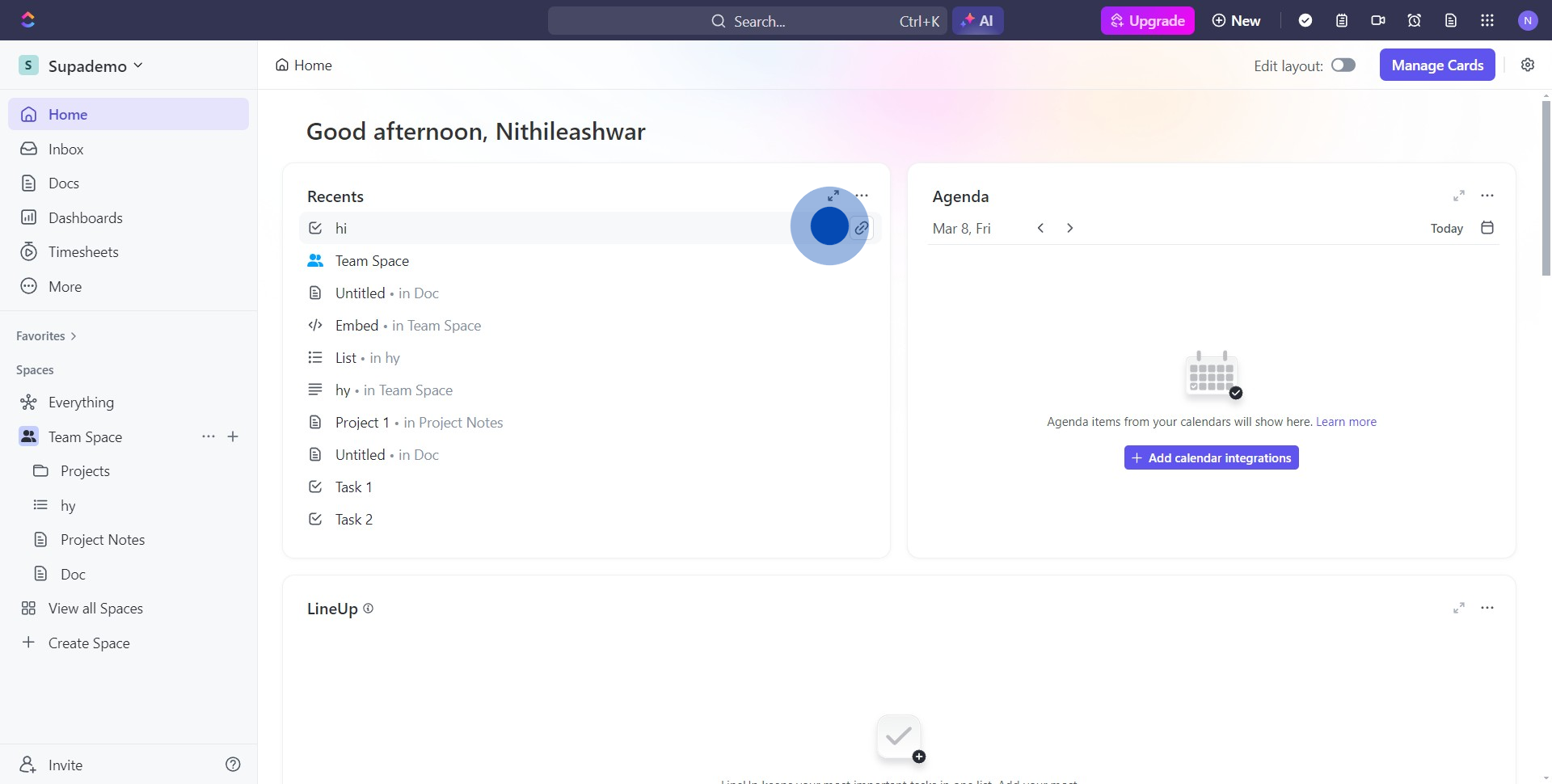Open reminders alarm clock icon
Screen dimensions: 1552x784
[1415, 21]
